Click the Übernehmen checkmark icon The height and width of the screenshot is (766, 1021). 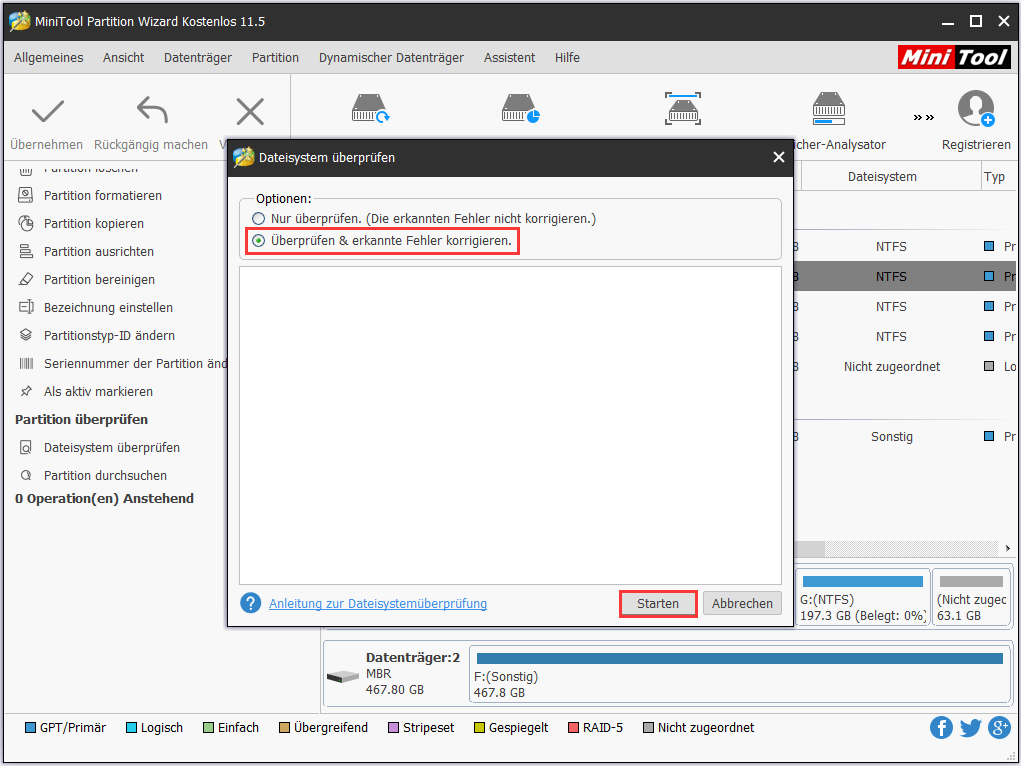click(47, 111)
